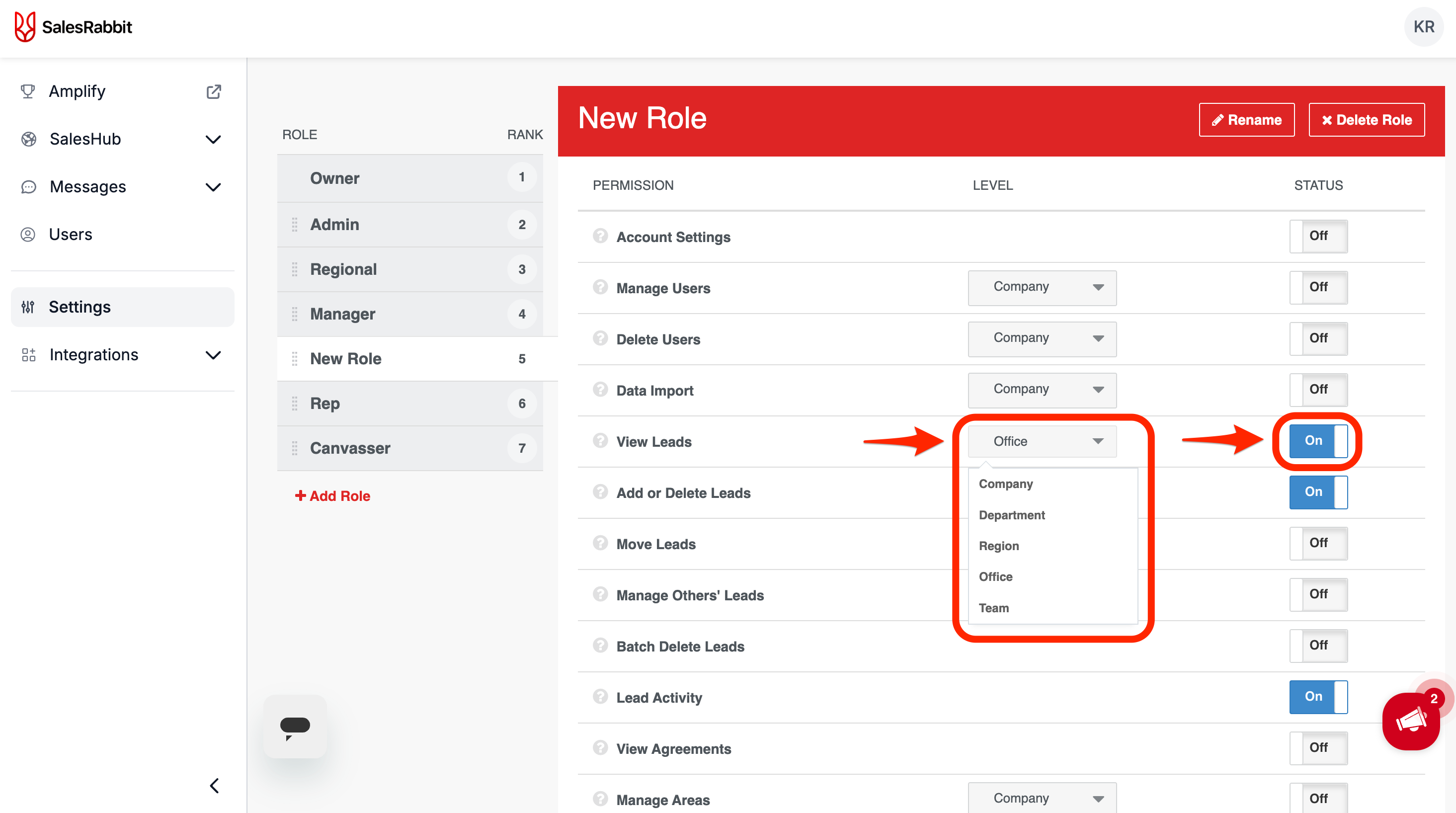This screenshot has width=1456, height=813.
Task: Grab the drag handle on Admin role
Action: click(295, 225)
